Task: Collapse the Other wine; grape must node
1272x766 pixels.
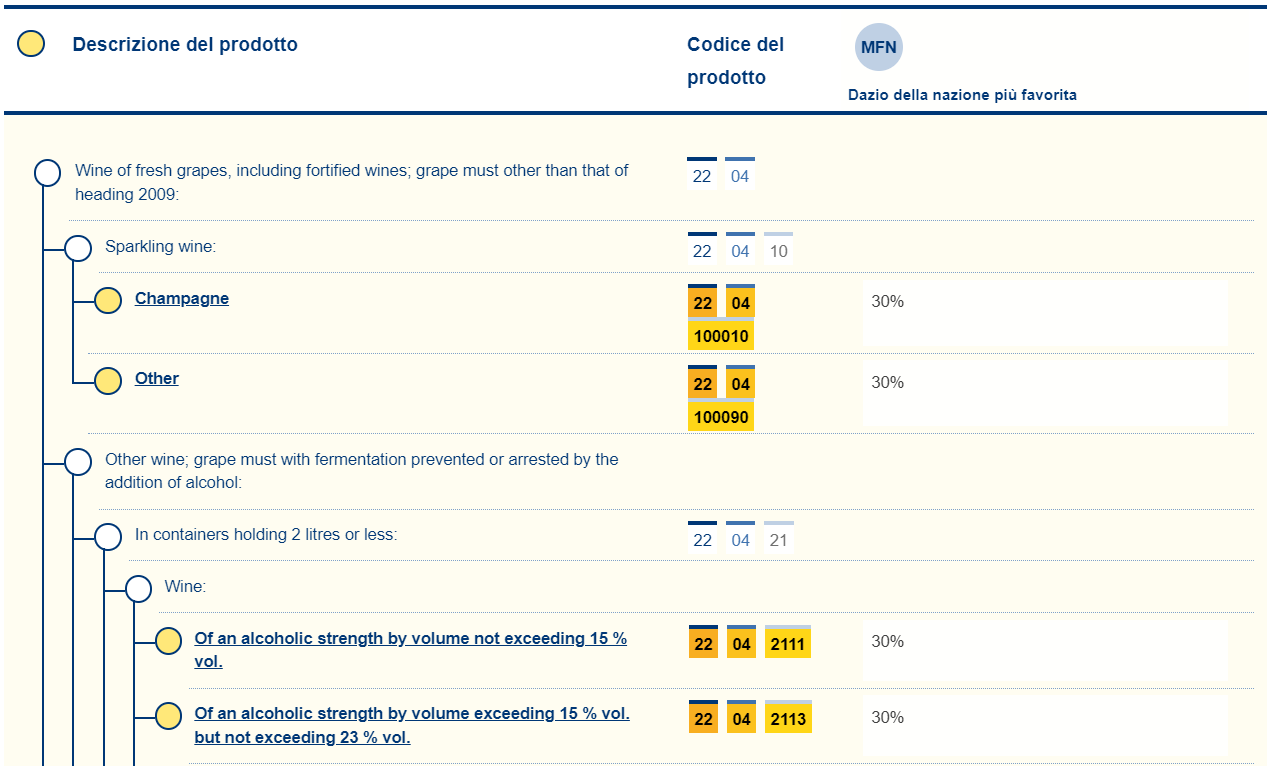Action: pos(78,462)
